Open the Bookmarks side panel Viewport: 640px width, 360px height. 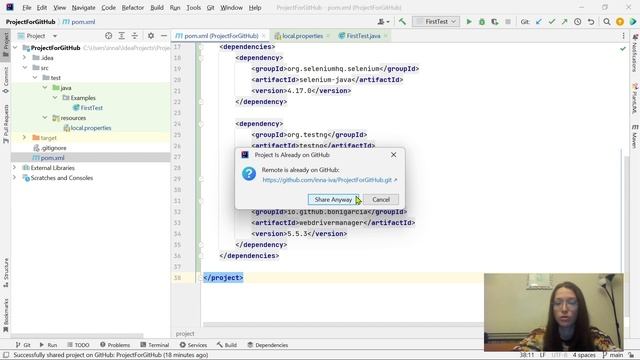6,316
